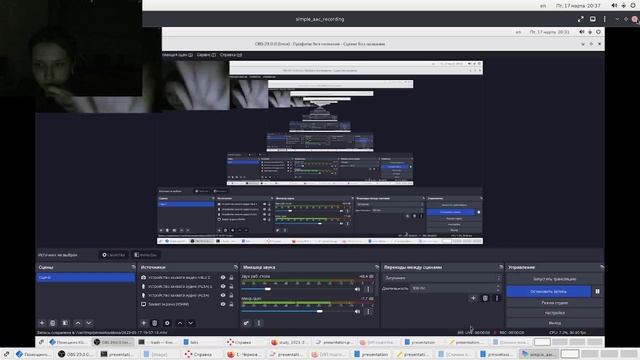Add a scene transition with the plus icon
This screenshot has height=360, width=640.
pos(473,298)
